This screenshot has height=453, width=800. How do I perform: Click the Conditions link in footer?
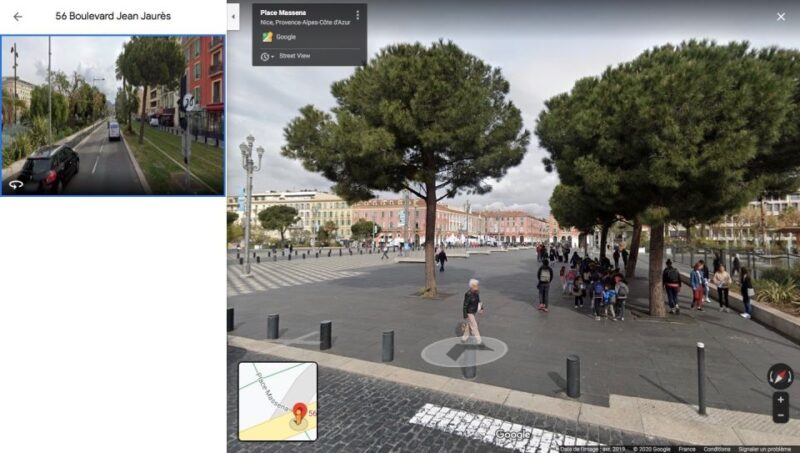point(716,449)
